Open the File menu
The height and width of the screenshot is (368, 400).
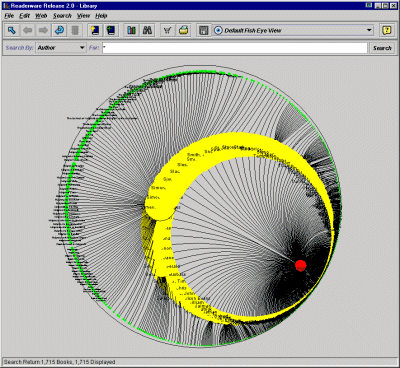click(x=9, y=16)
